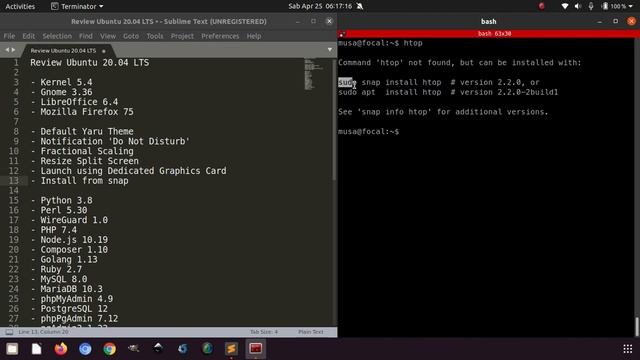
Task: Click the notifications-disabled bell icon
Action: (x=360, y=6)
